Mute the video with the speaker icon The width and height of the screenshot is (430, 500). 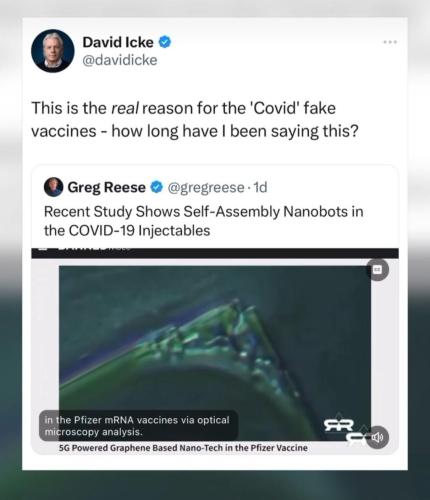tap(377, 437)
